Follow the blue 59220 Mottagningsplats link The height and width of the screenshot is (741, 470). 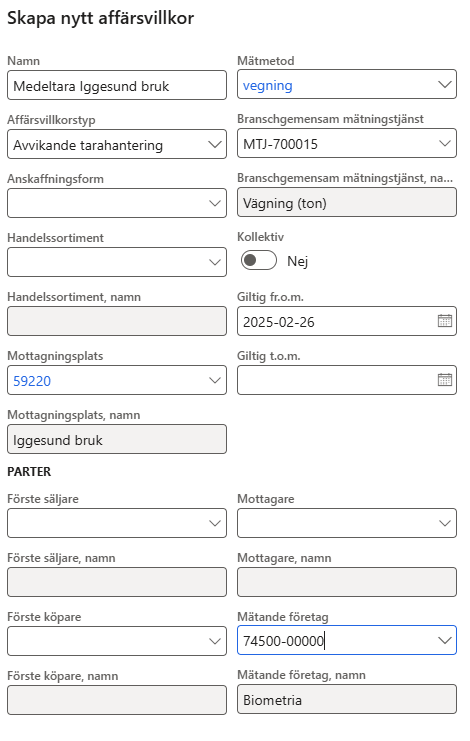click(x=32, y=381)
